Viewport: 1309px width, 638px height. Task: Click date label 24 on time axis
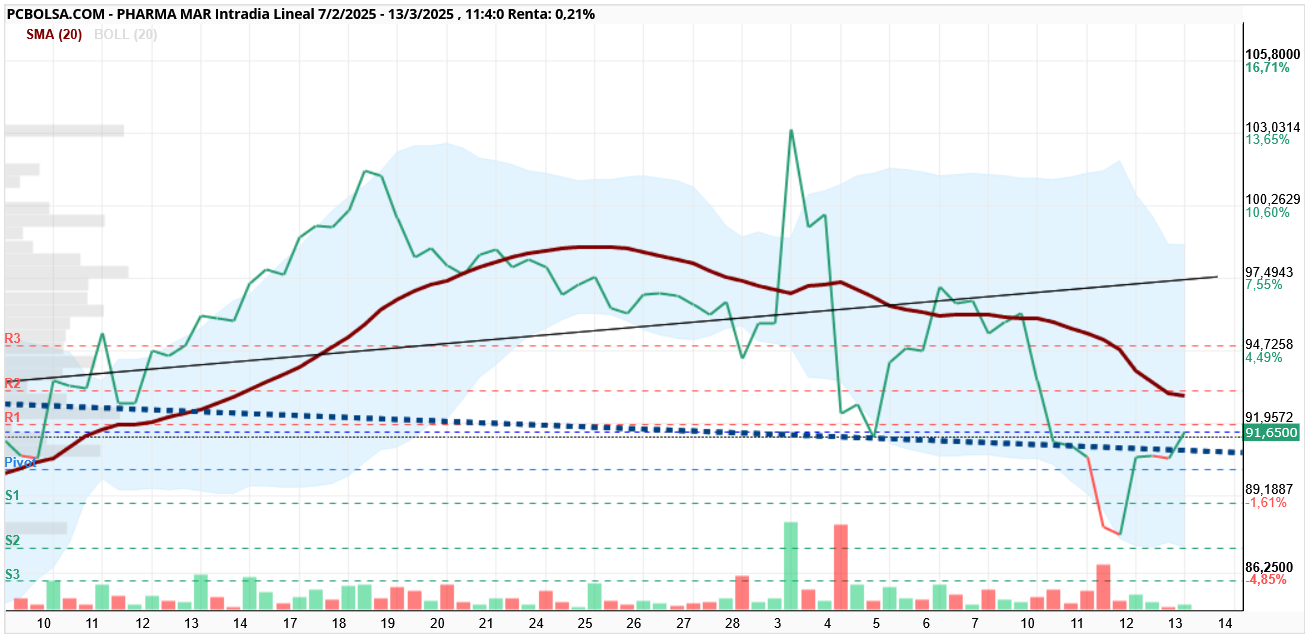pos(535,622)
